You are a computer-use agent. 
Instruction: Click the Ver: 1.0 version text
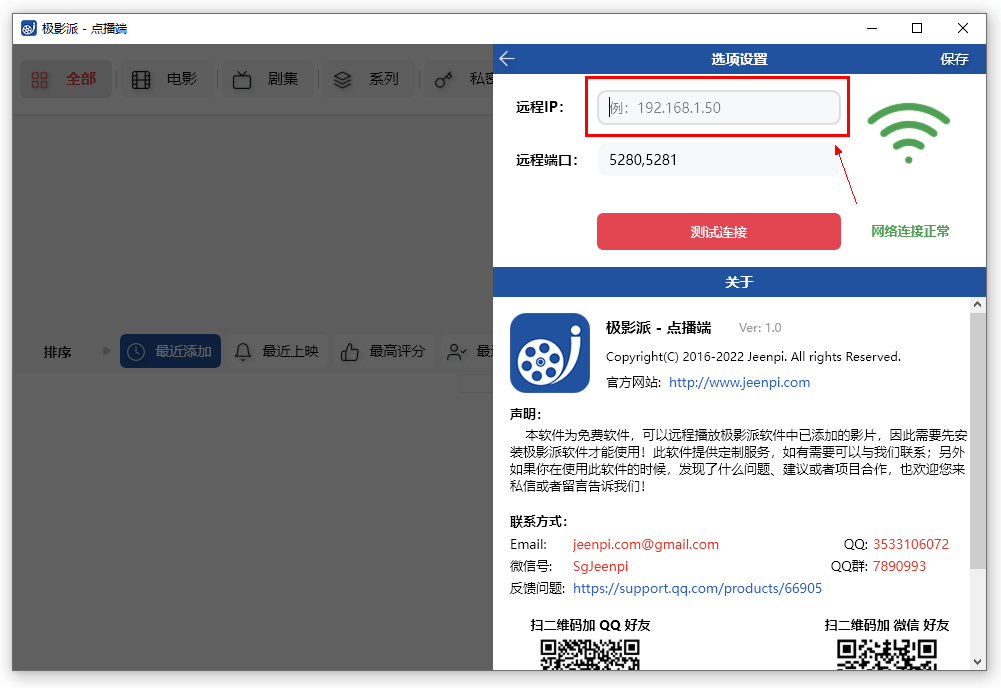pos(760,328)
